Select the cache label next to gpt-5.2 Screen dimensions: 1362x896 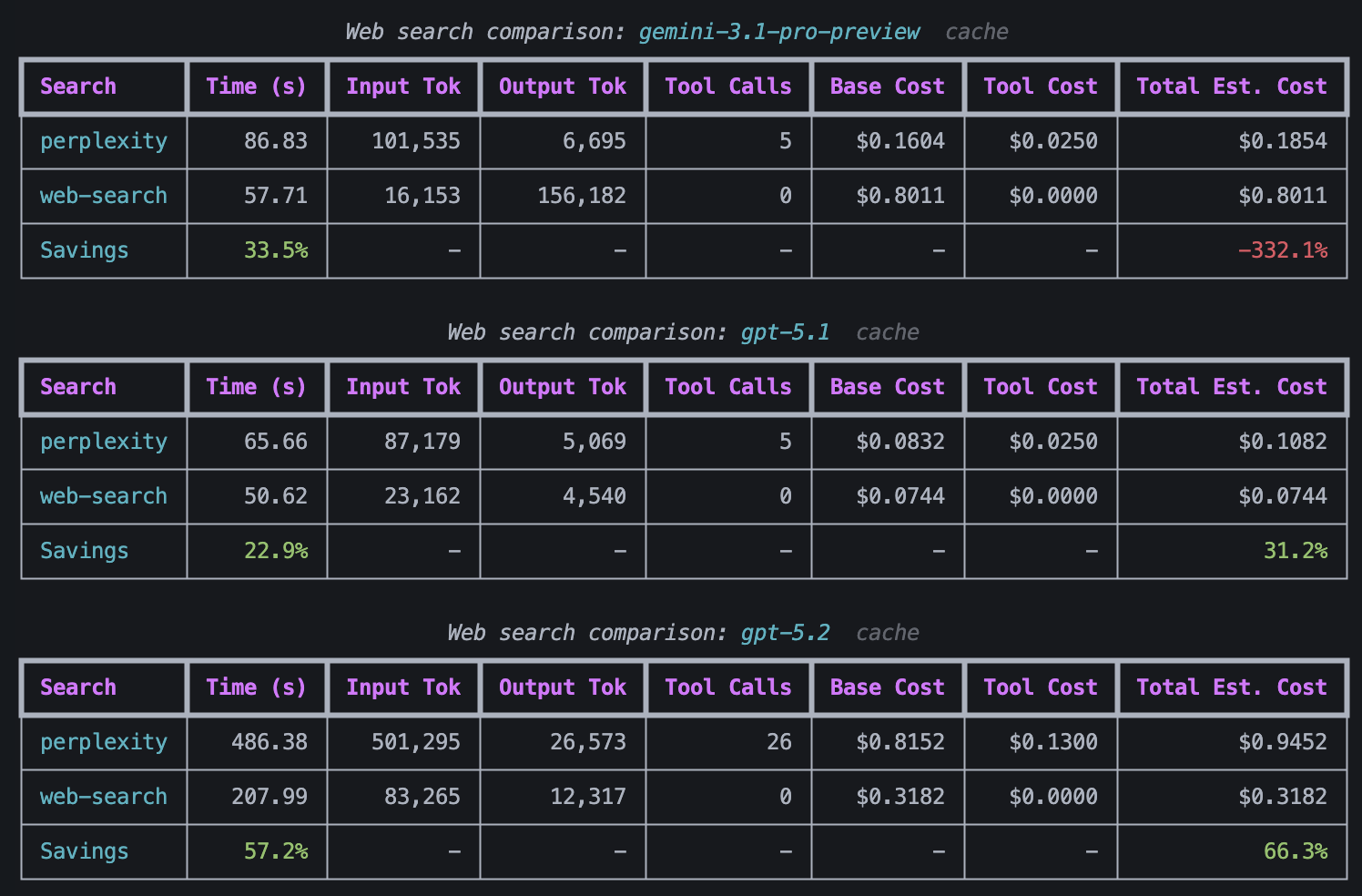pyautogui.click(x=887, y=632)
